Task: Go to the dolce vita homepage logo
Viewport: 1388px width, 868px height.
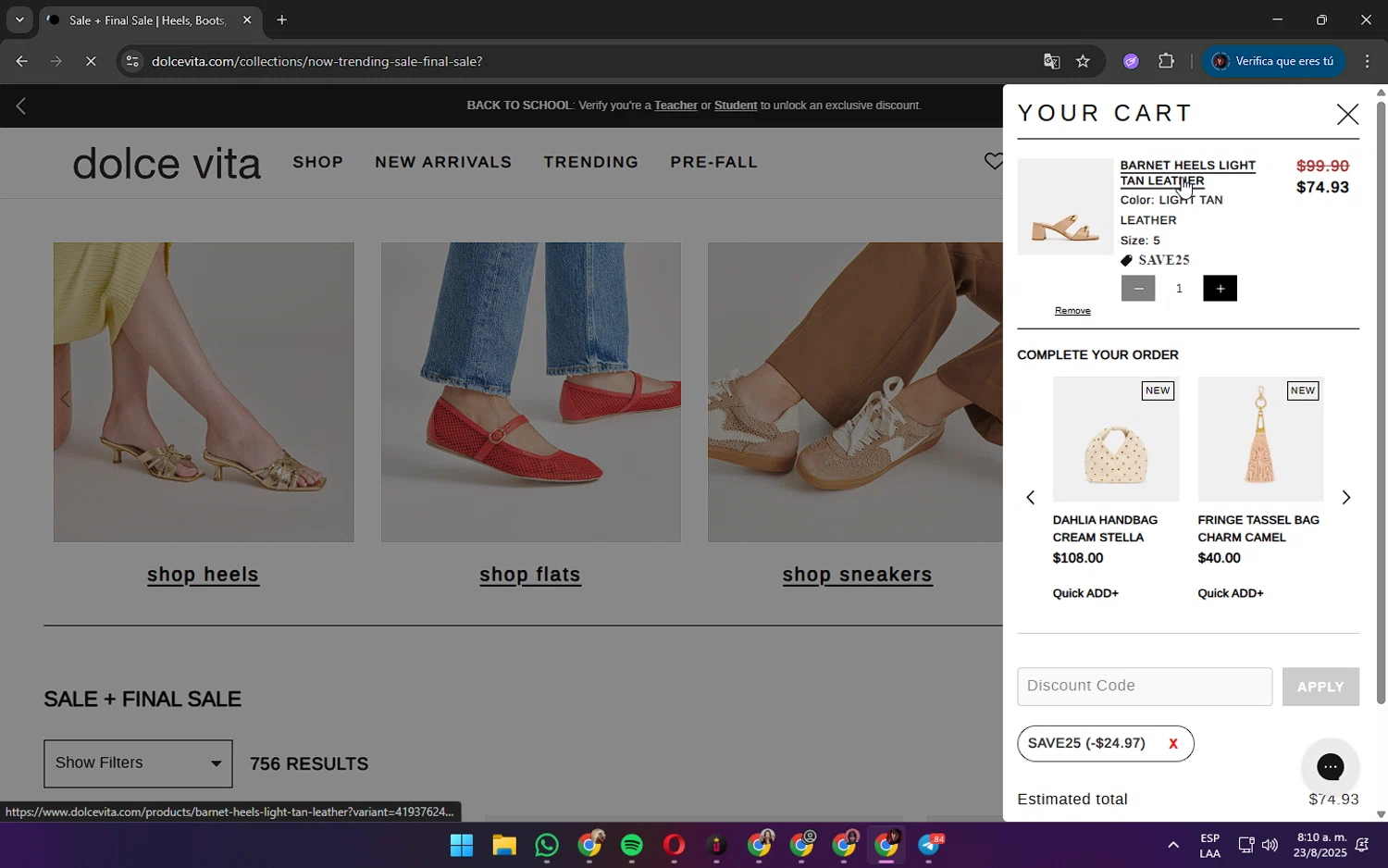Action: (x=167, y=164)
